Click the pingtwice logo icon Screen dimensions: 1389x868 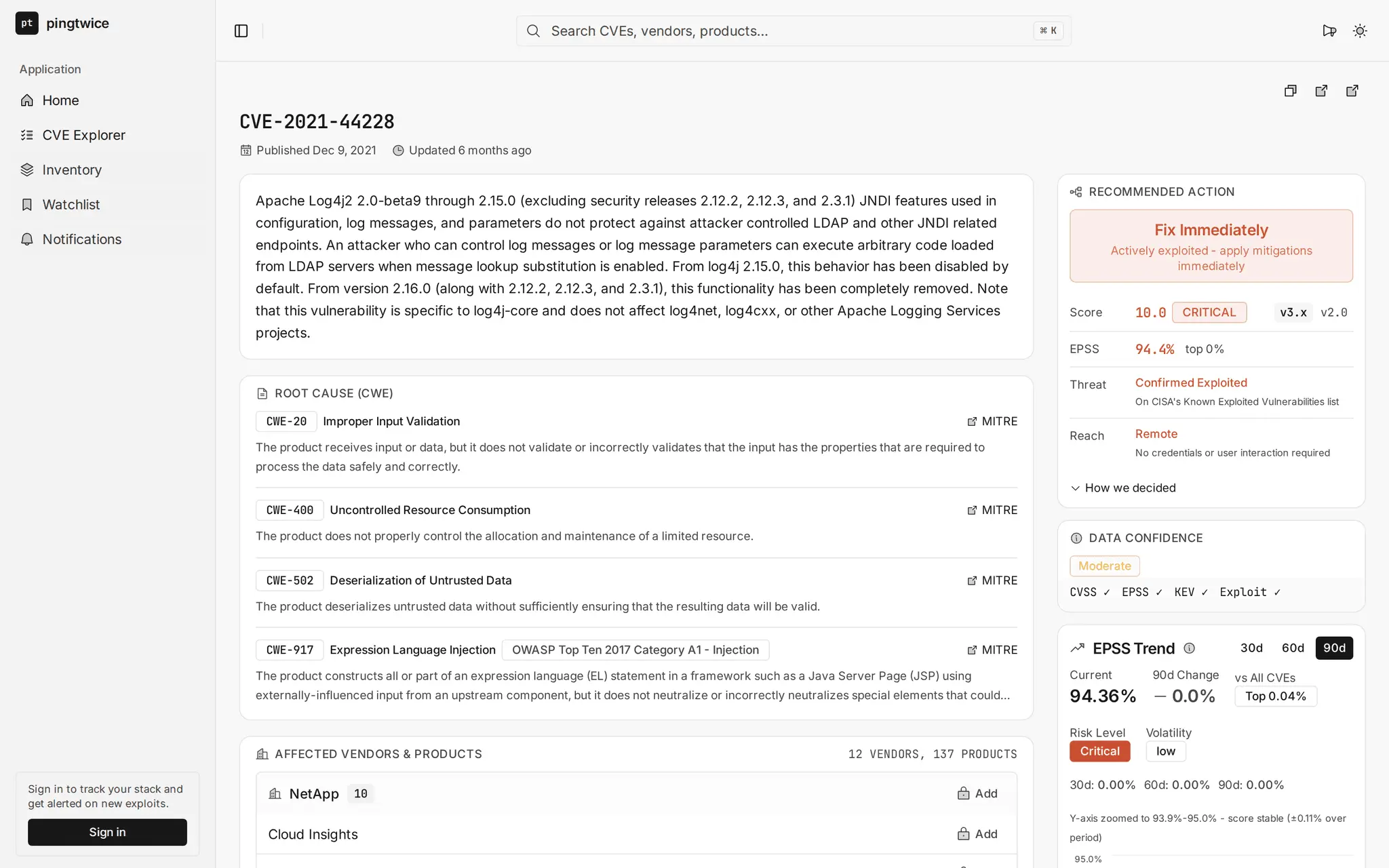point(26,23)
